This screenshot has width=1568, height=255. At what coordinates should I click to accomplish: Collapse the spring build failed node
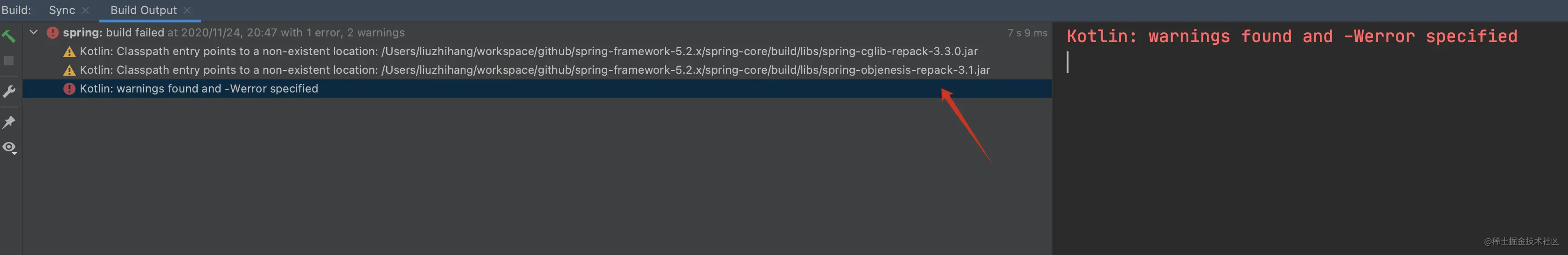pyautogui.click(x=34, y=32)
